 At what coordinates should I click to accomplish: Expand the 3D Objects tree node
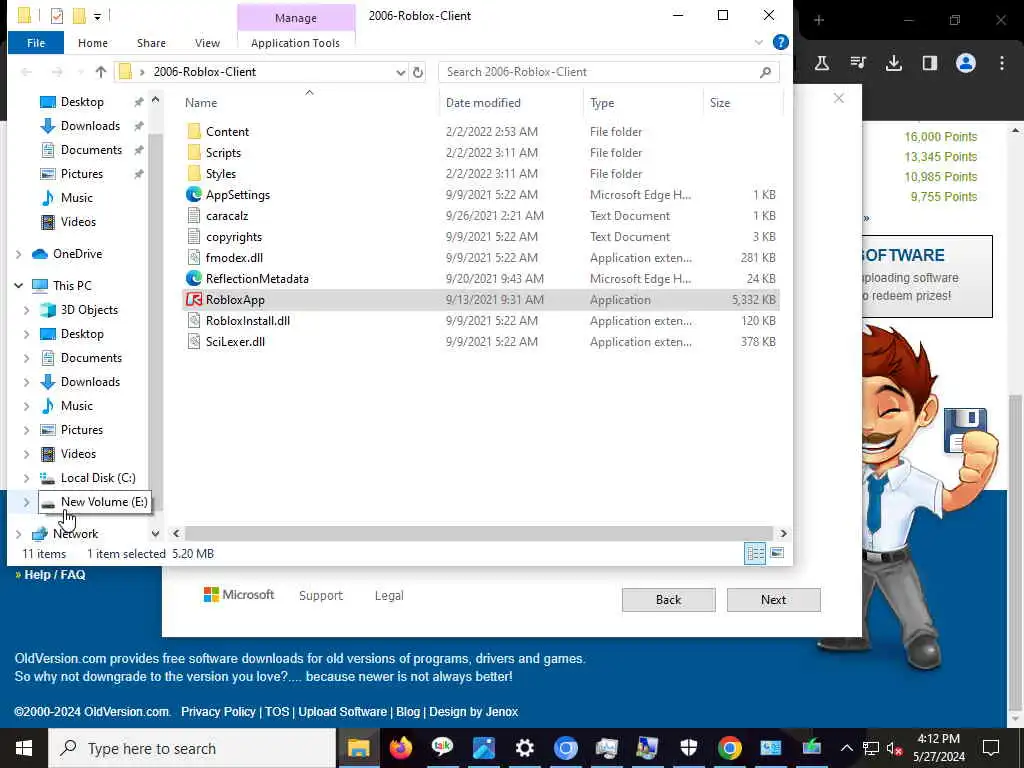coord(27,310)
